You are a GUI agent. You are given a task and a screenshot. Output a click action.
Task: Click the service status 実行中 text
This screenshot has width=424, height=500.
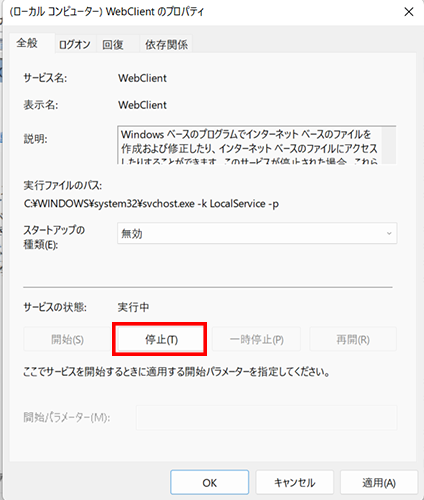133,307
